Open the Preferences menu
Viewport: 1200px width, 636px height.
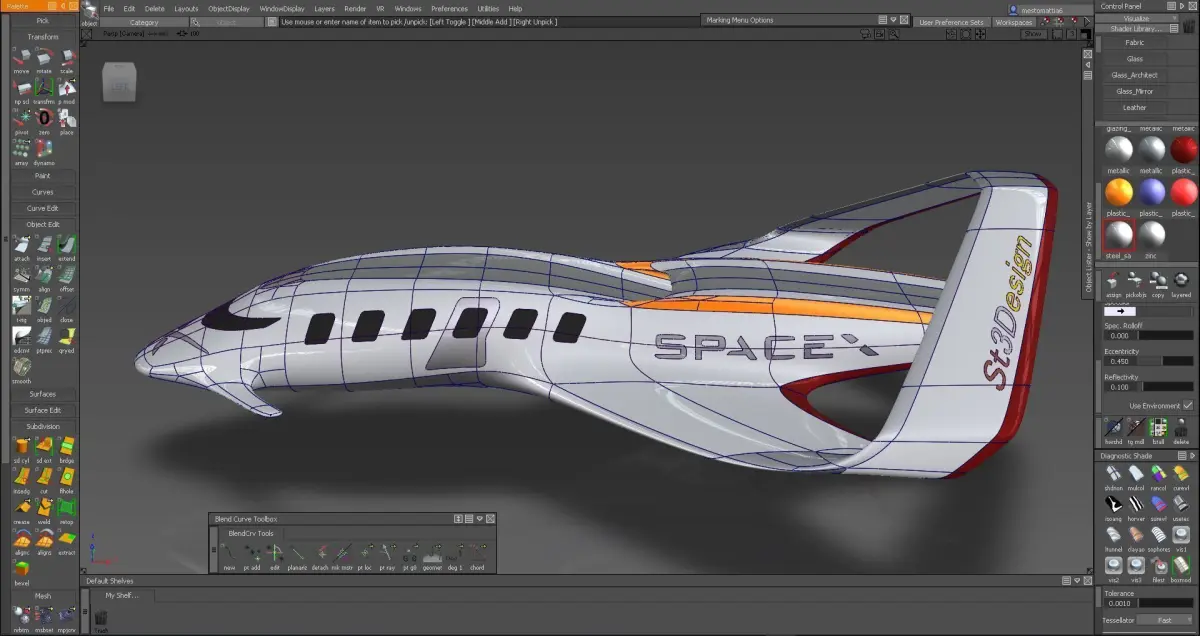tap(449, 8)
